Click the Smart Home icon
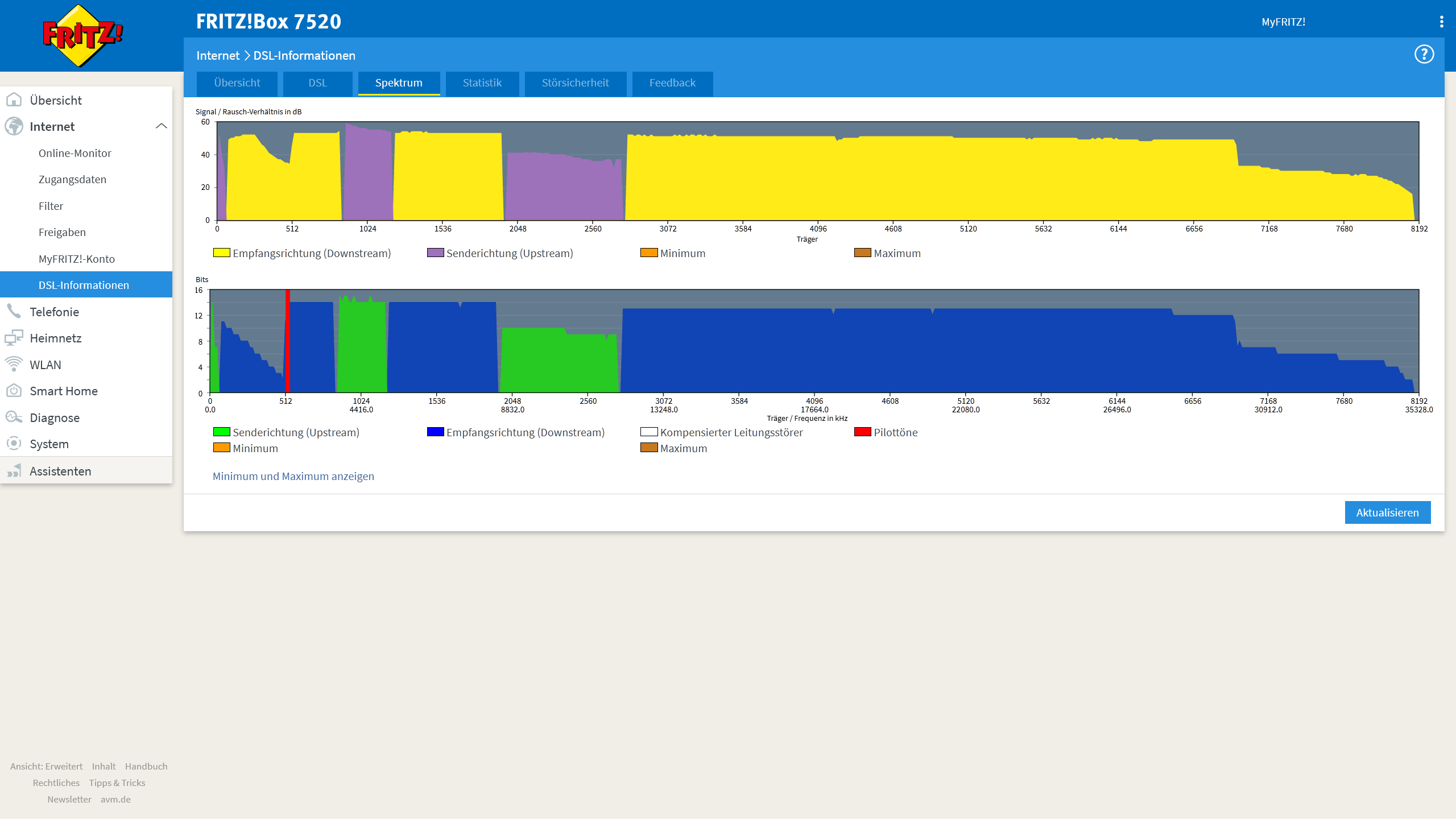The image size is (1456, 819). [14, 391]
